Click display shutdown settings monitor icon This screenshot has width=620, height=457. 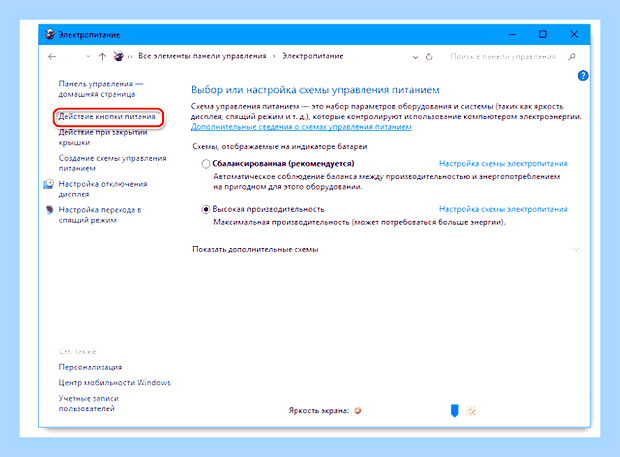[49, 184]
